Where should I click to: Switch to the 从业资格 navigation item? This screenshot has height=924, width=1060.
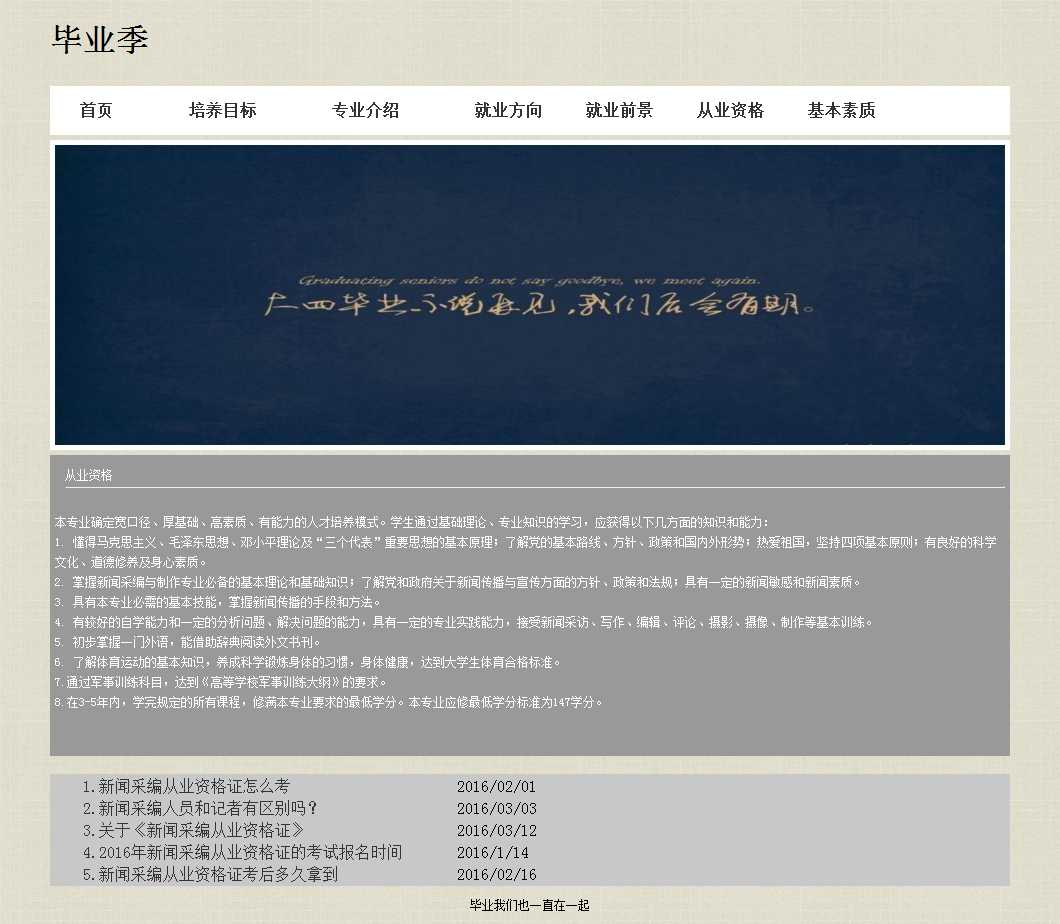[730, 111]
